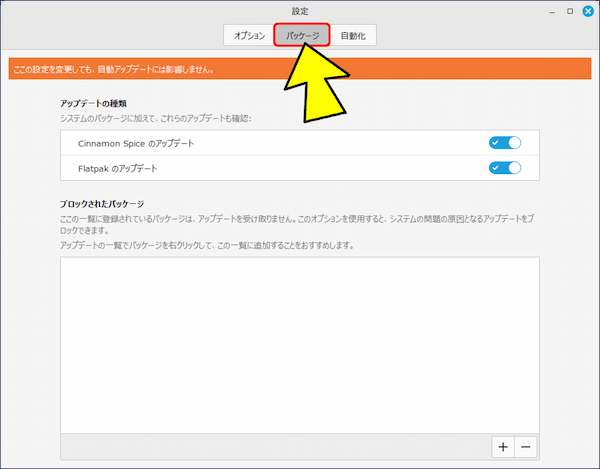Image resolution: width=600 pixels, height=469 pixels.
Task: Switch to the オプション tab
Action: click(x=249, y=36)
